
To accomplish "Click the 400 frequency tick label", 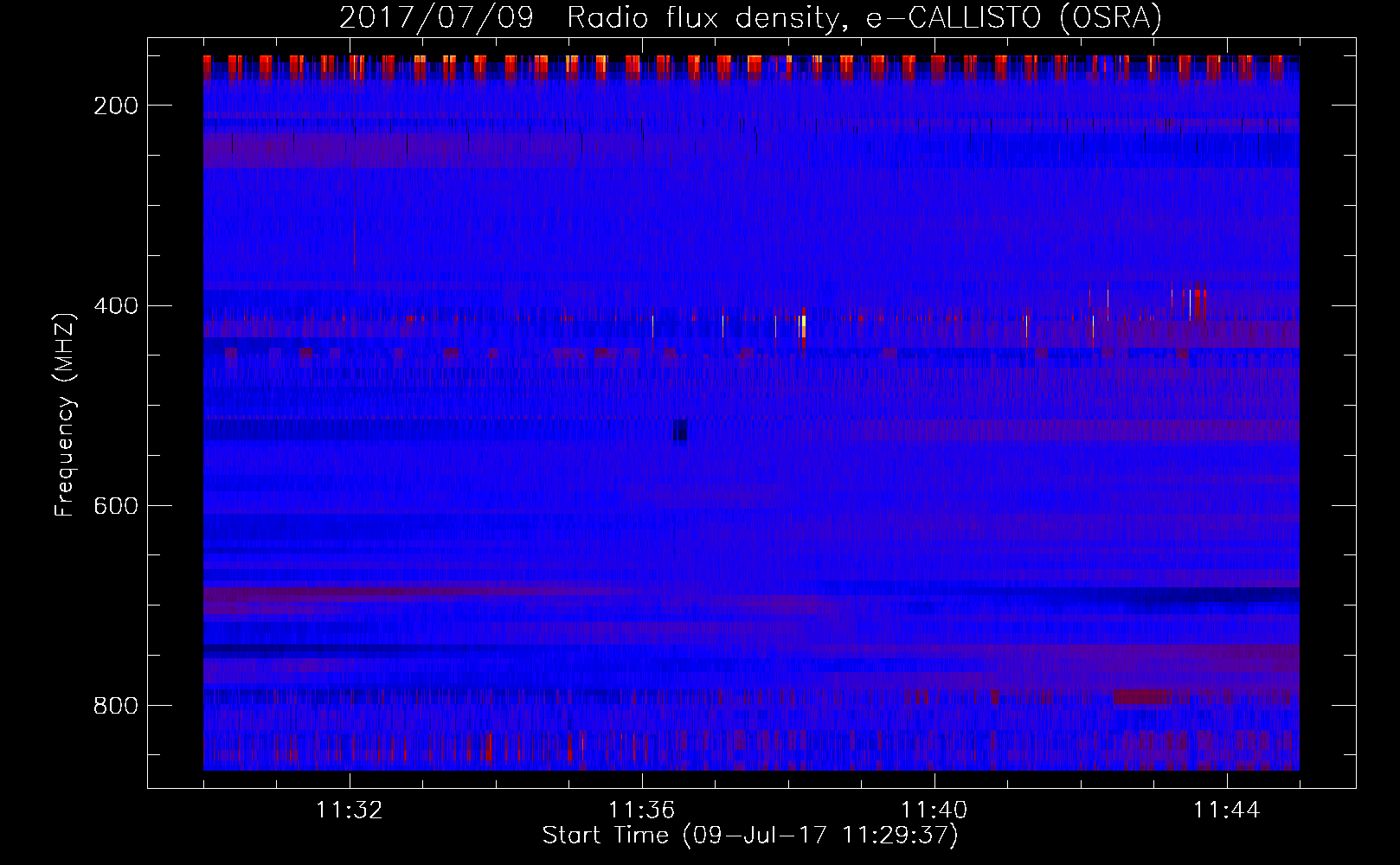I will 116,306.
